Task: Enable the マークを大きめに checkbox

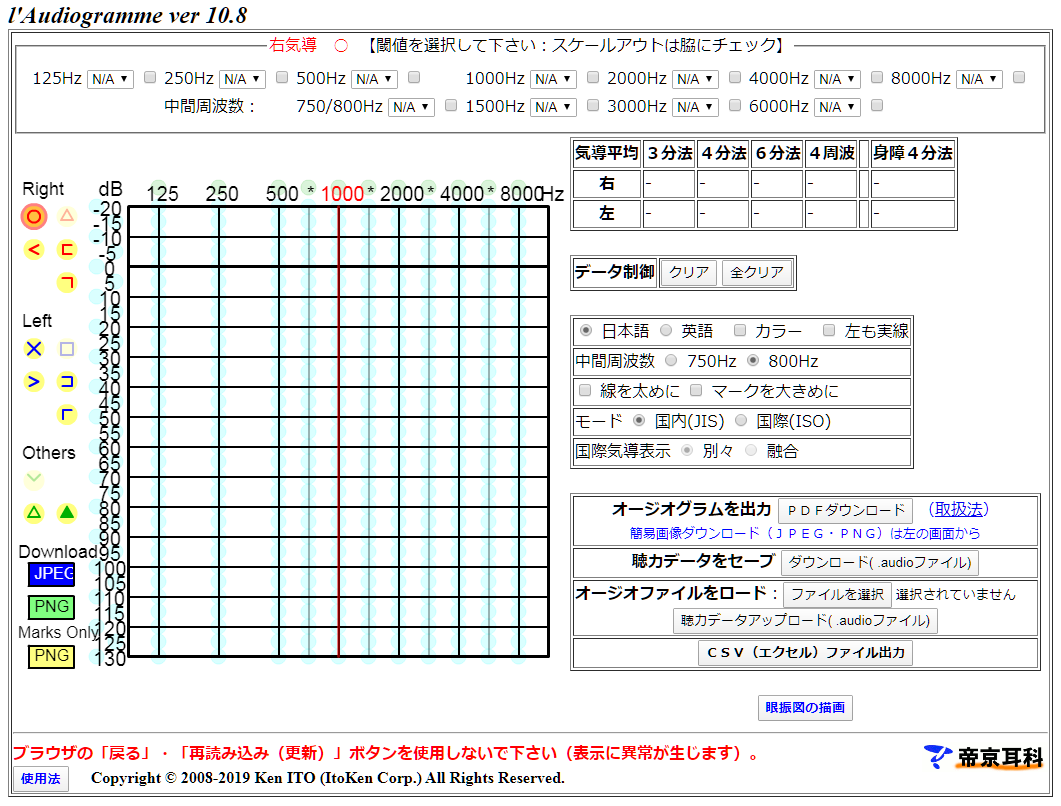Action: [x=696, y=390]
